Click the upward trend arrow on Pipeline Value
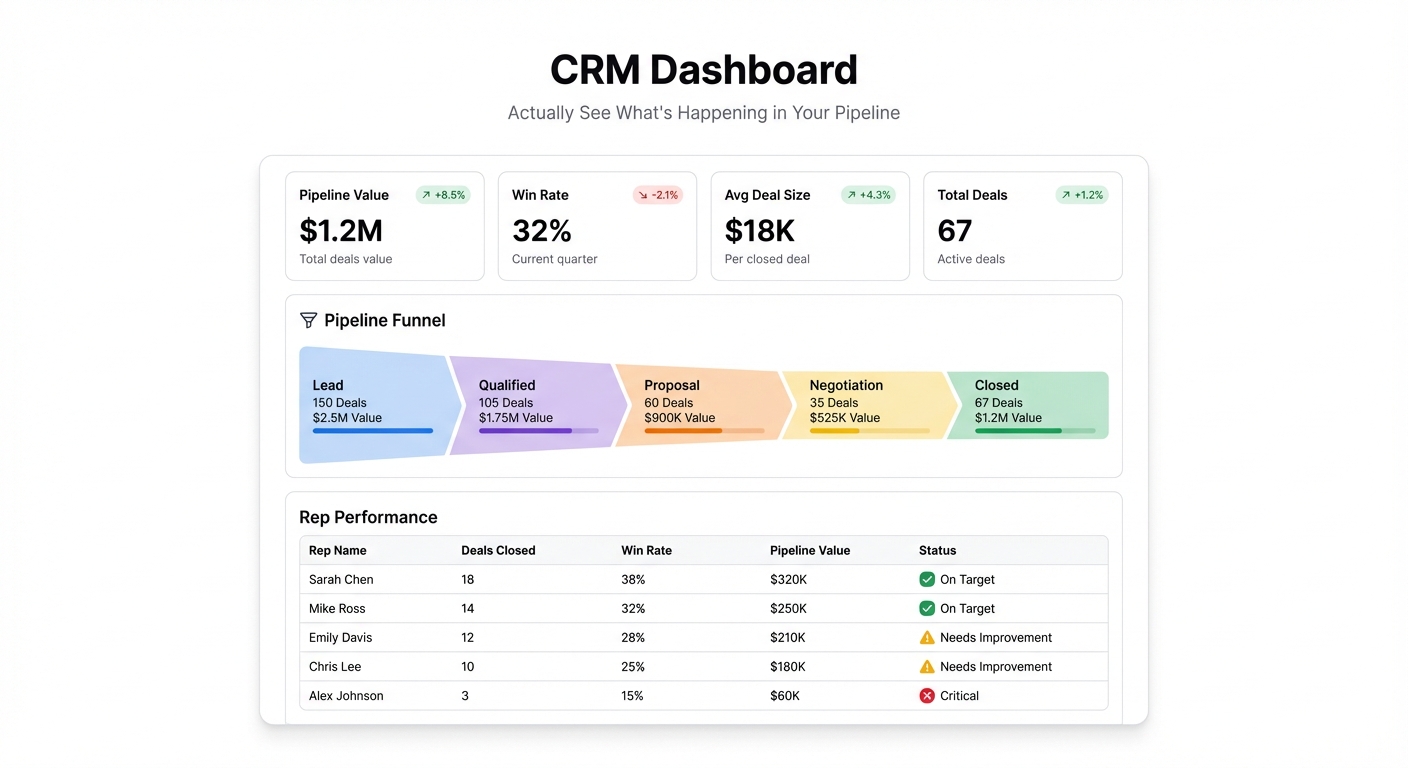Viewport: 1408px width, 768px height. (x=428, y=195)
